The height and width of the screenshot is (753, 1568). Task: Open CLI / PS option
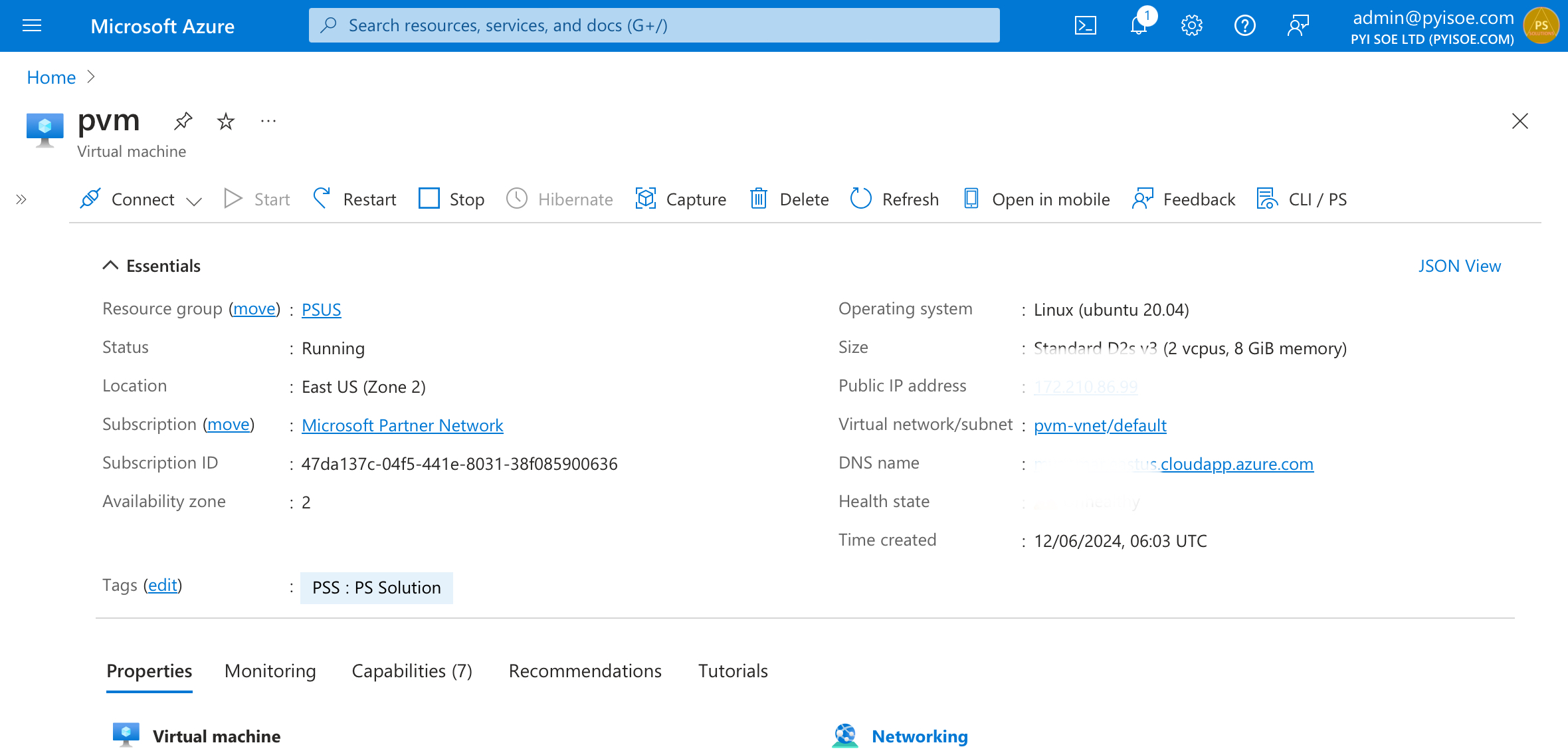1302,199
